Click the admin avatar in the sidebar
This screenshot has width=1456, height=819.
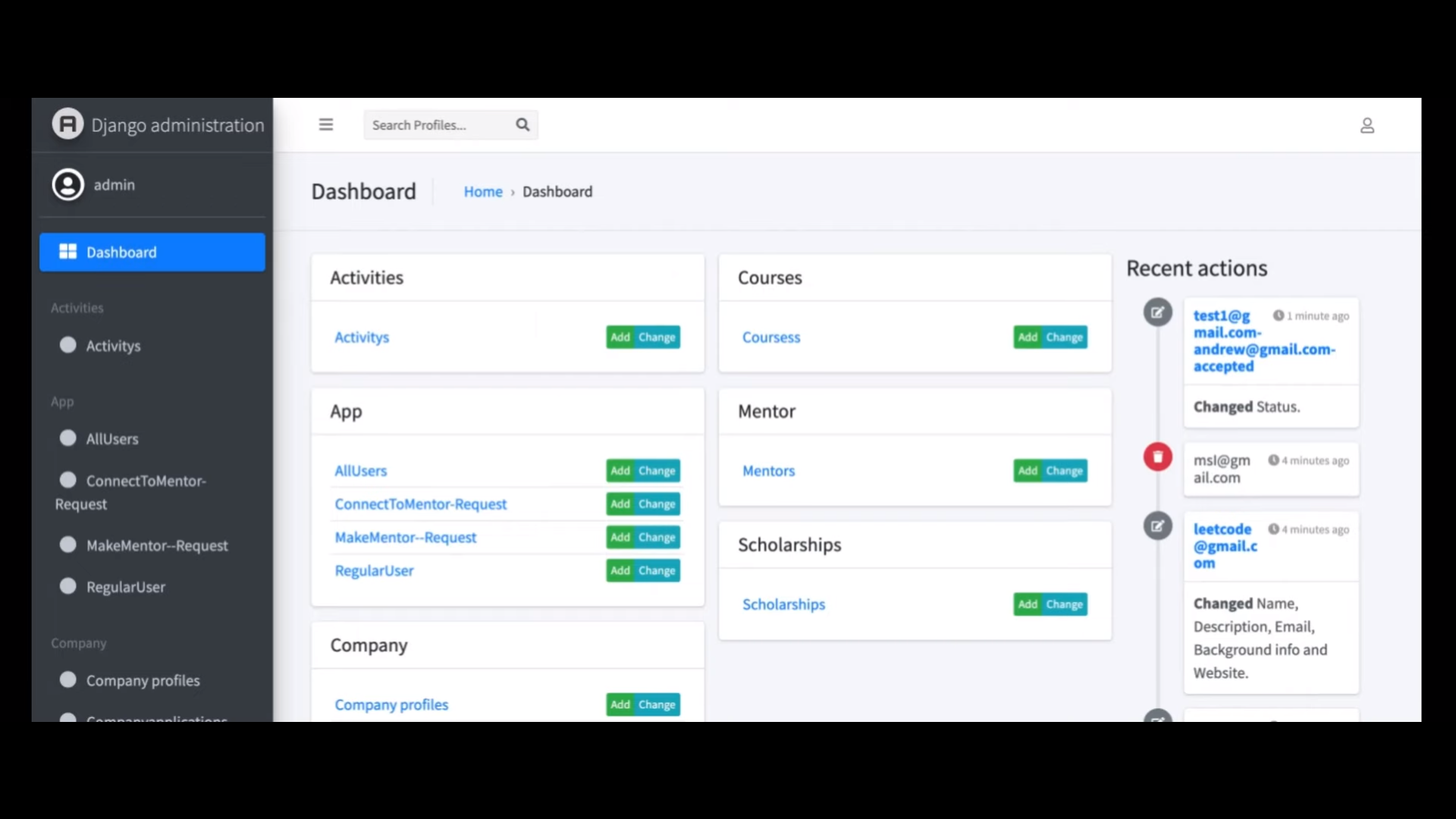[67, 184]
